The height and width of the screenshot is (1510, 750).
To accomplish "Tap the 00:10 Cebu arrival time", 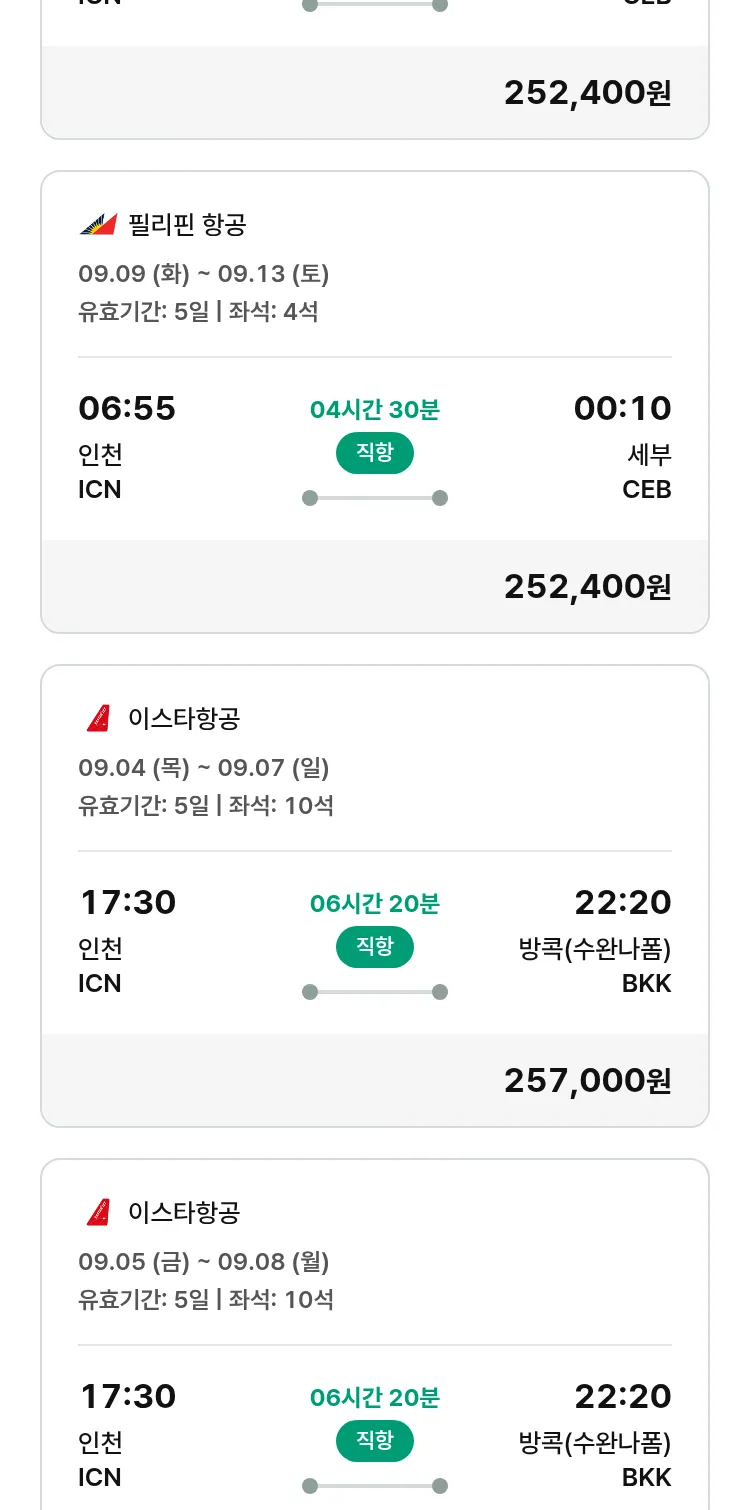I will (622, 408).
